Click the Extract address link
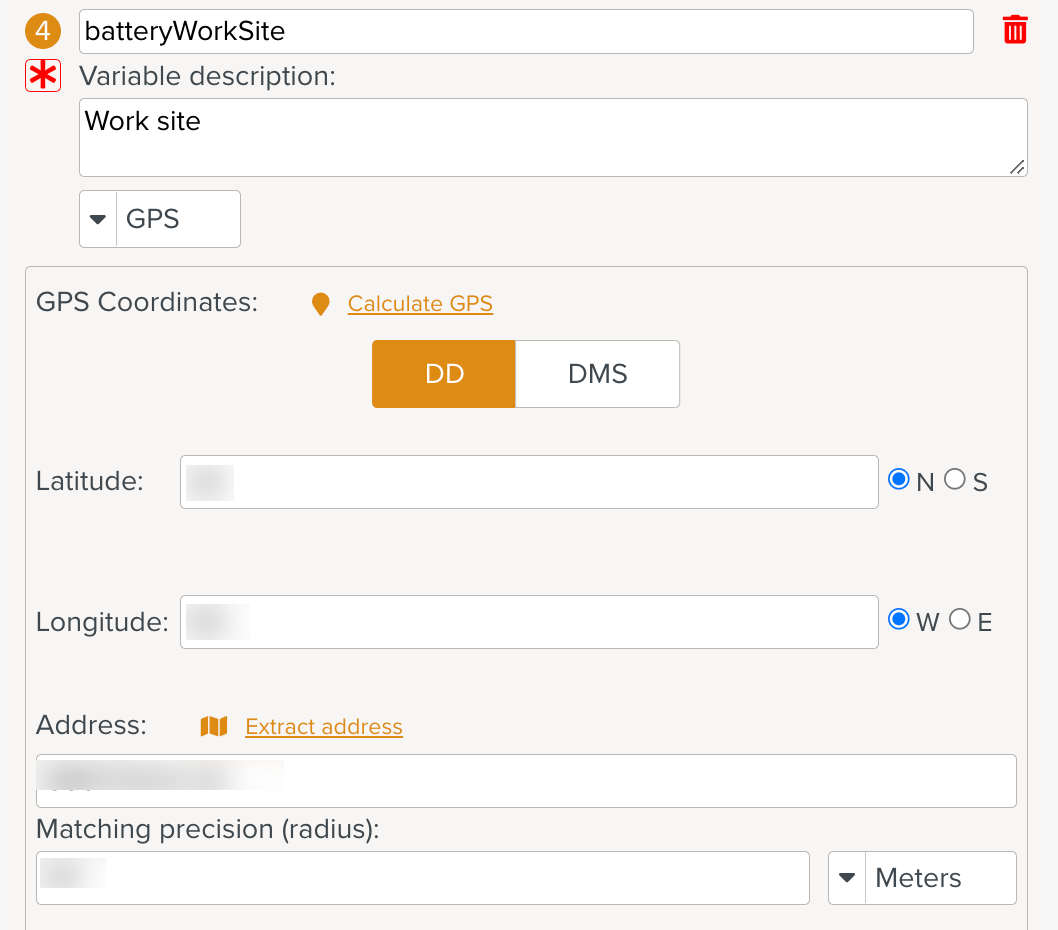1058x930 pixels. [x=324, y=727]
